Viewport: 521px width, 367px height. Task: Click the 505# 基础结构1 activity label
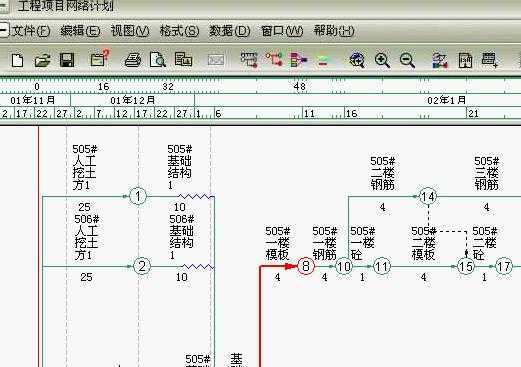[x=180, y=167]
